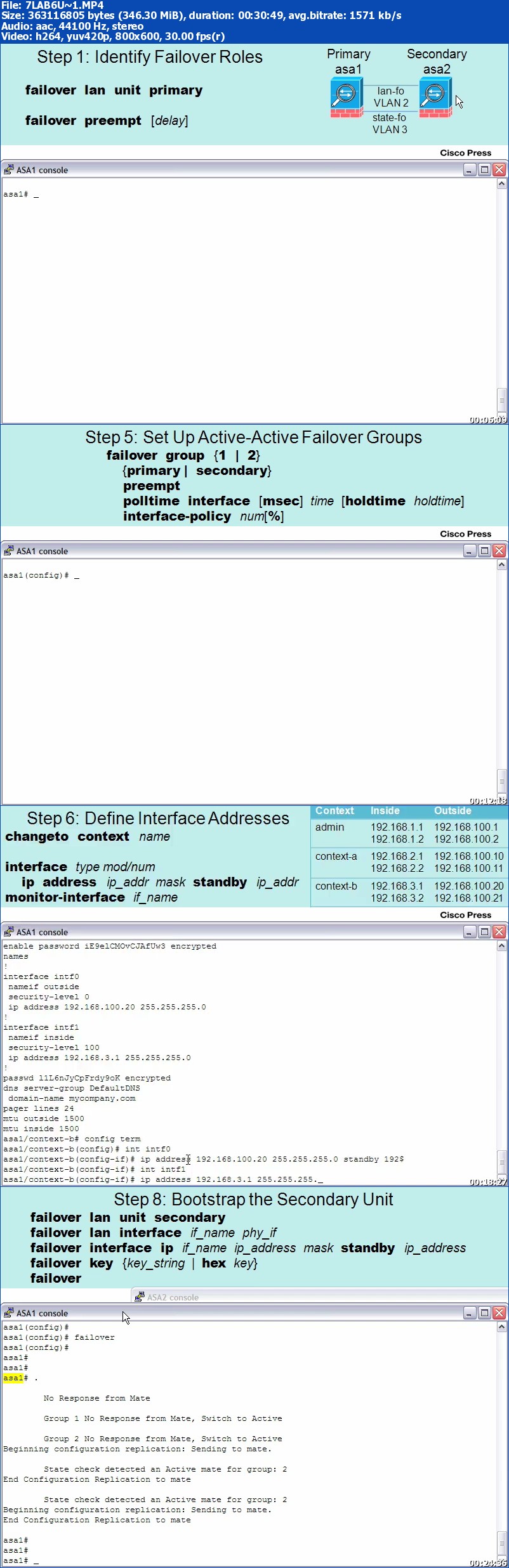Click the 'enable password' console line
The width and height of the screenshot is (509, 1568).
click(110, 946)
